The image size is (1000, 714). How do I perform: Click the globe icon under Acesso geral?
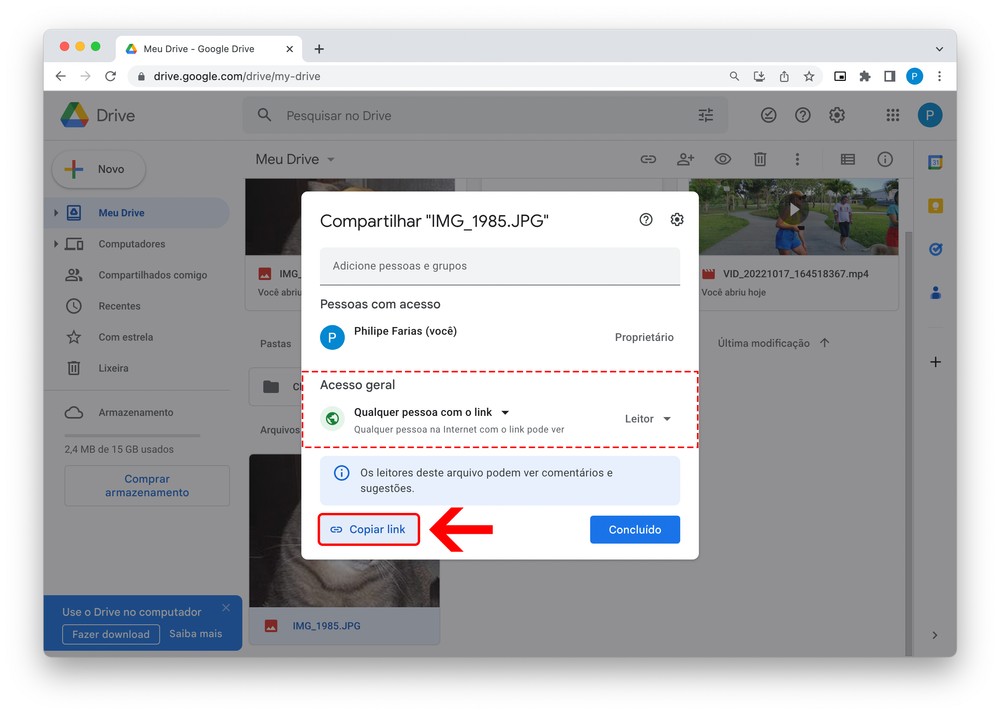(332, 419)
